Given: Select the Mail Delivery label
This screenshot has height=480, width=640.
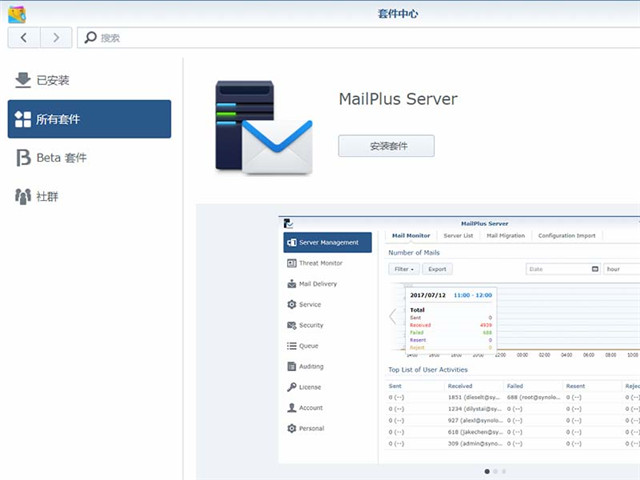Looking at the screenshot, I should pos(318,284).
